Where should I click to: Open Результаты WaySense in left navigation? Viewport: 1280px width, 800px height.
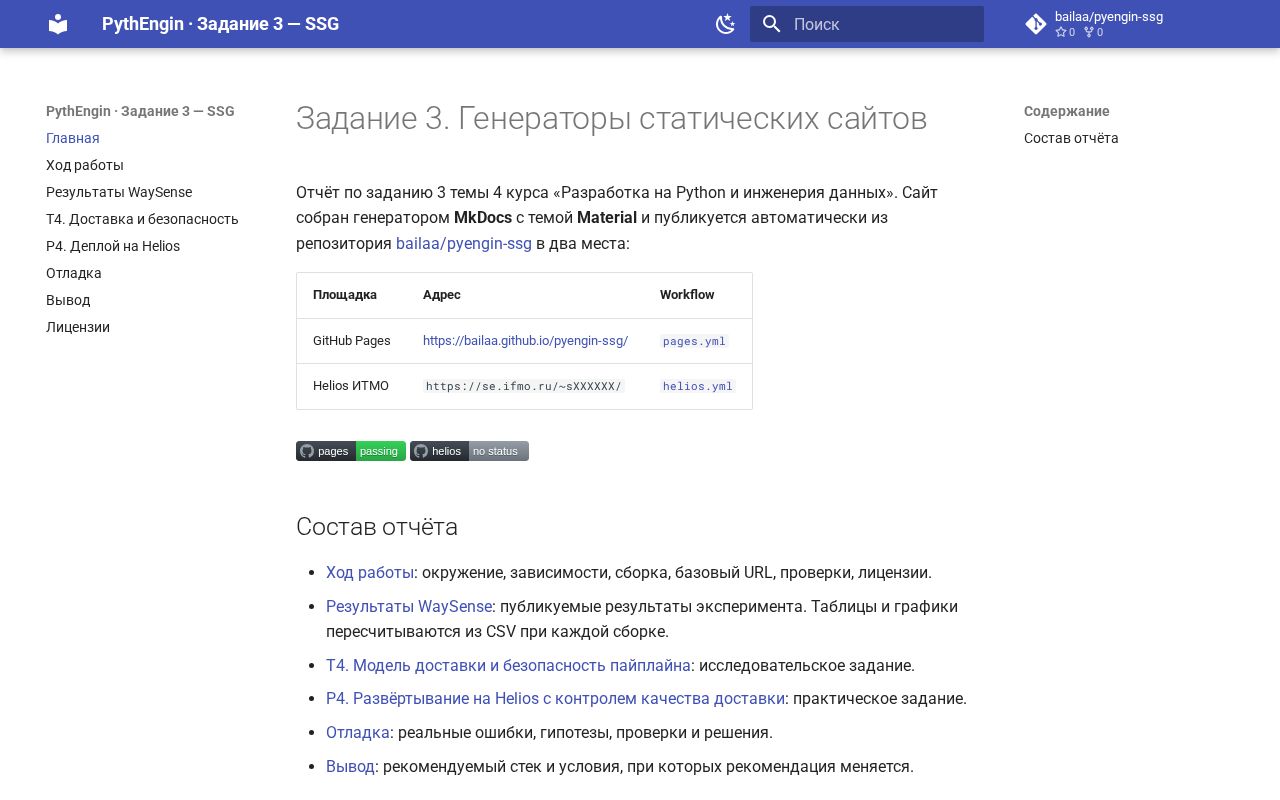pos(119,192)
